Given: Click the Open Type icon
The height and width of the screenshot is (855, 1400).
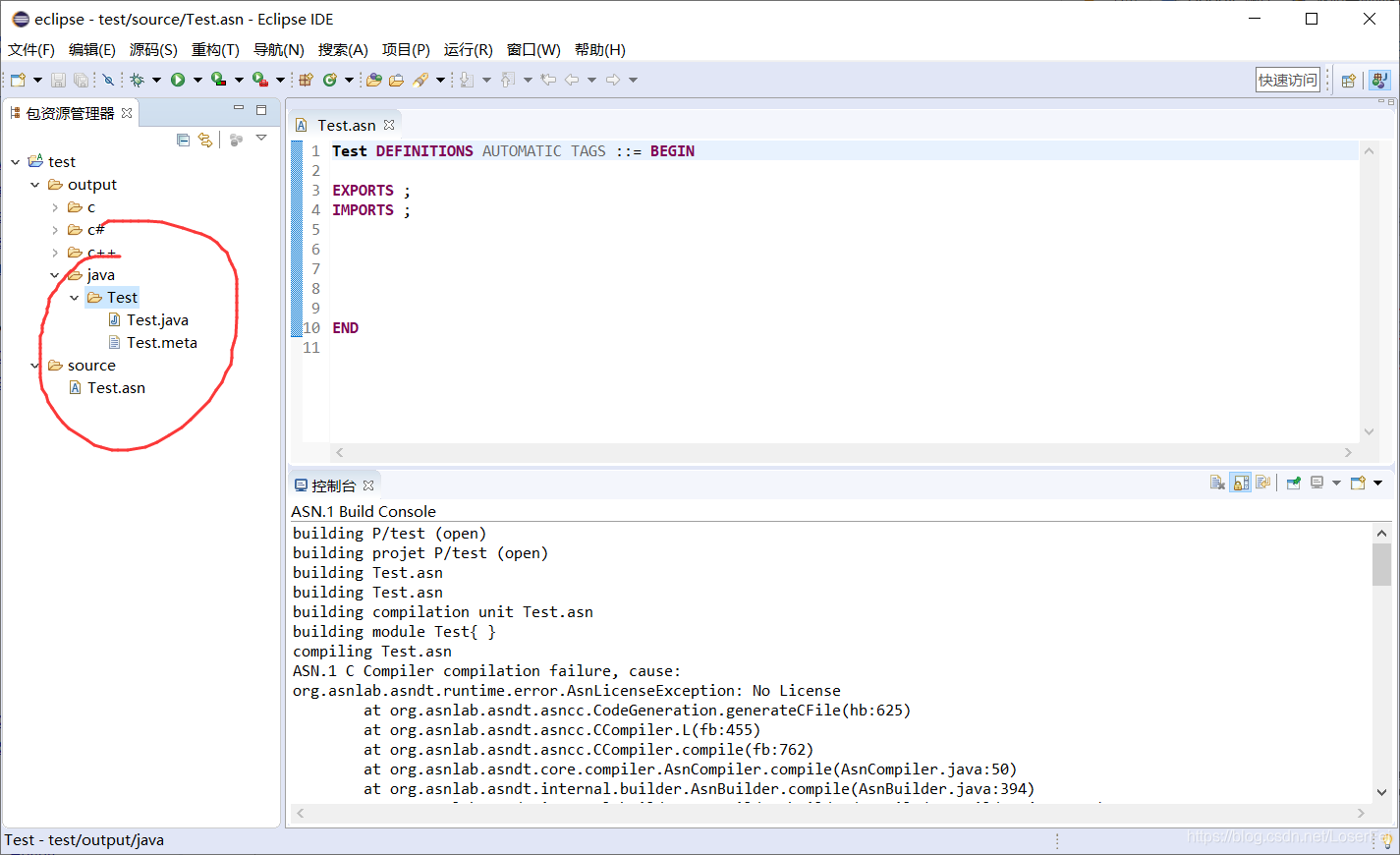Looking at the screenshot, I should (x=373, y=80).
